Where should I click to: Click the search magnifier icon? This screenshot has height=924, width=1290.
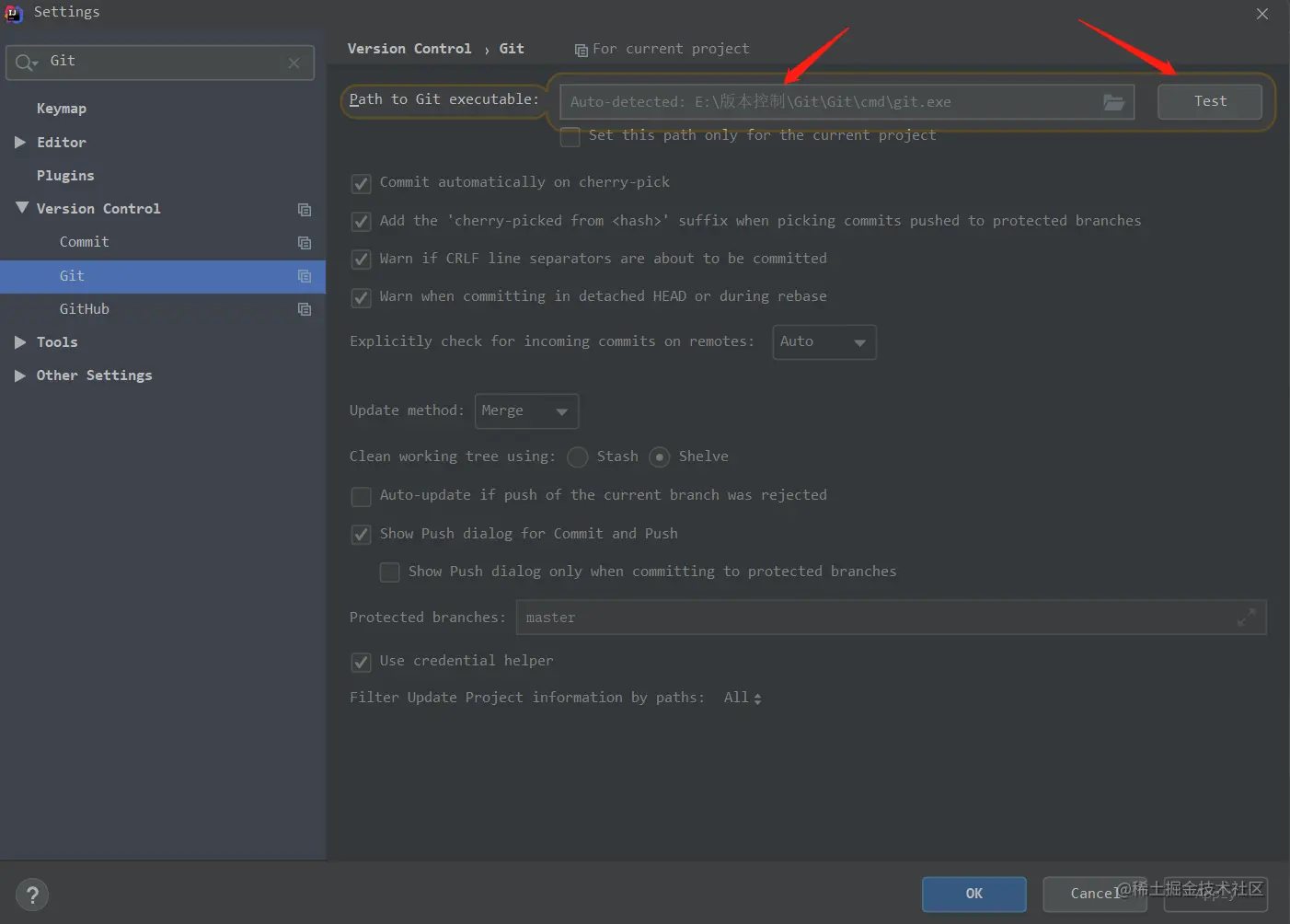23,63
